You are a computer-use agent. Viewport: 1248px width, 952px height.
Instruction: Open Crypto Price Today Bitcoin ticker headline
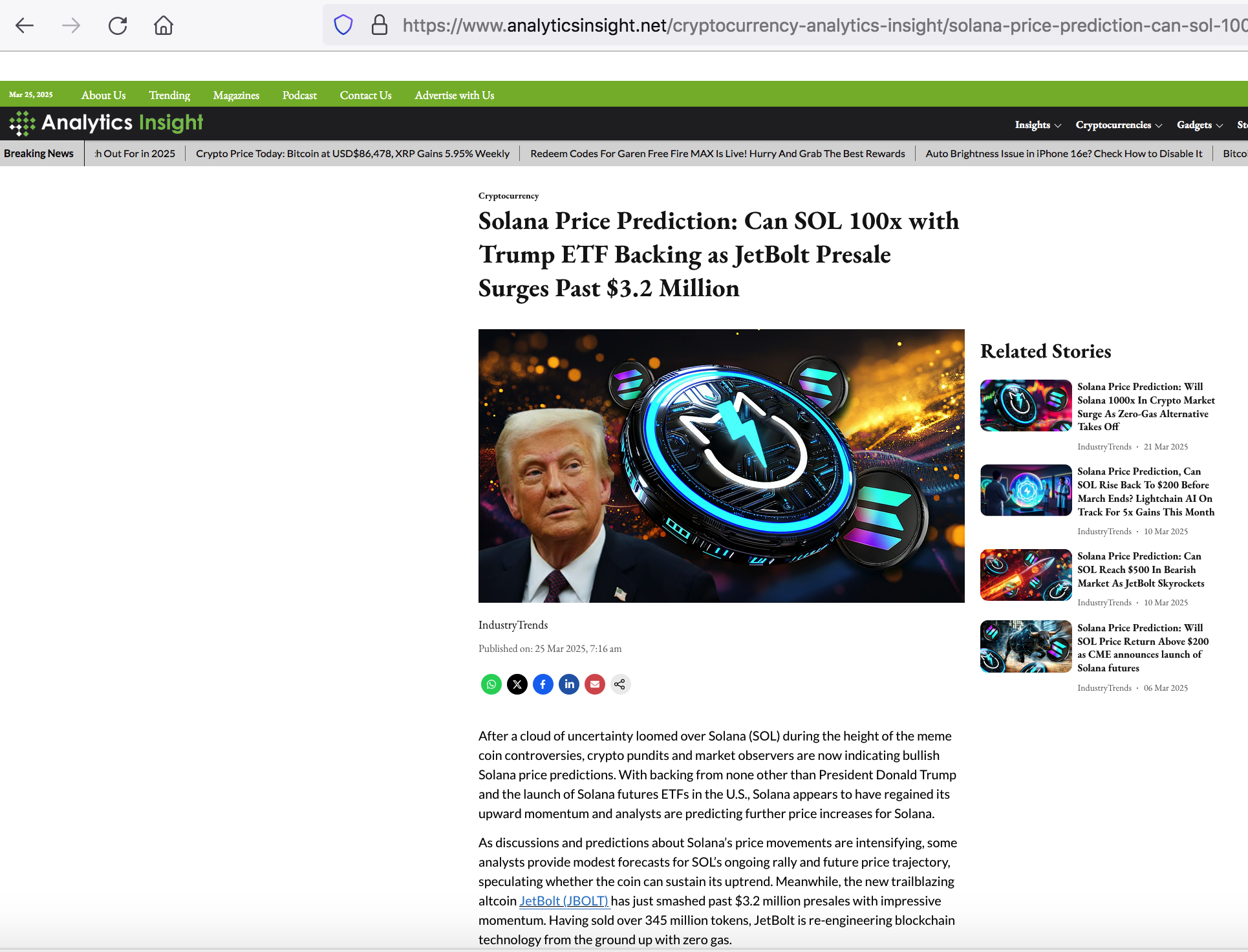point(352,153)
